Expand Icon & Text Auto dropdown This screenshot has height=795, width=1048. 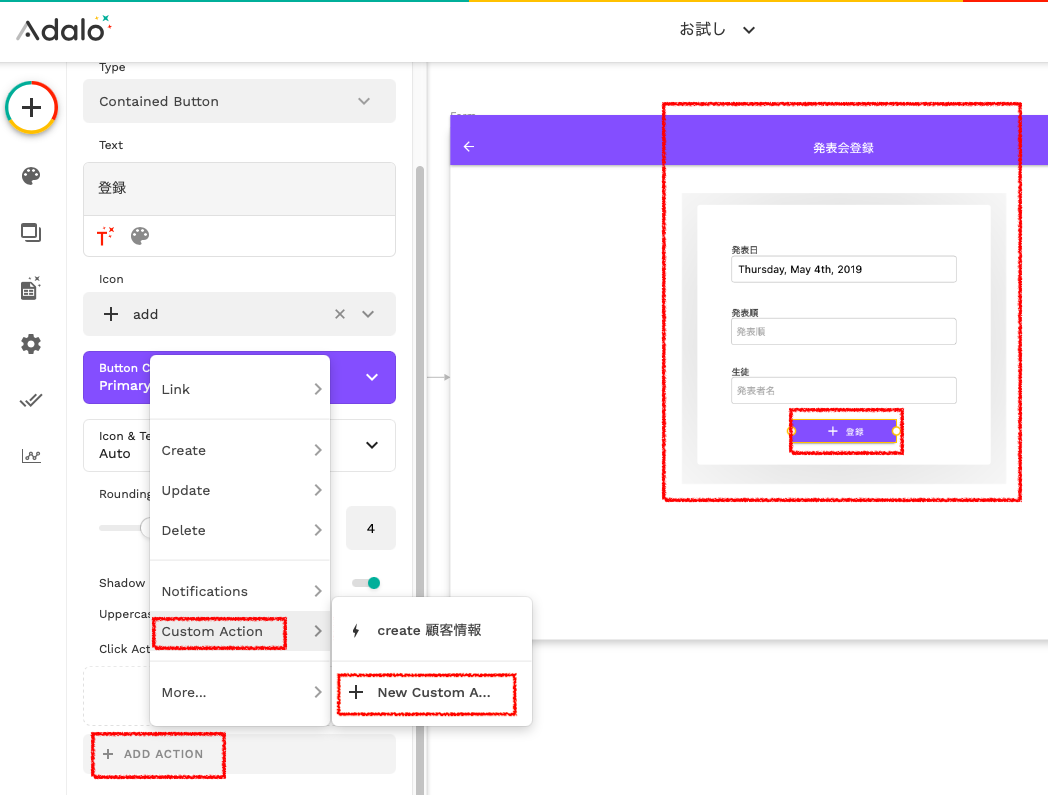pyautogui.click(x=372, y=445)
